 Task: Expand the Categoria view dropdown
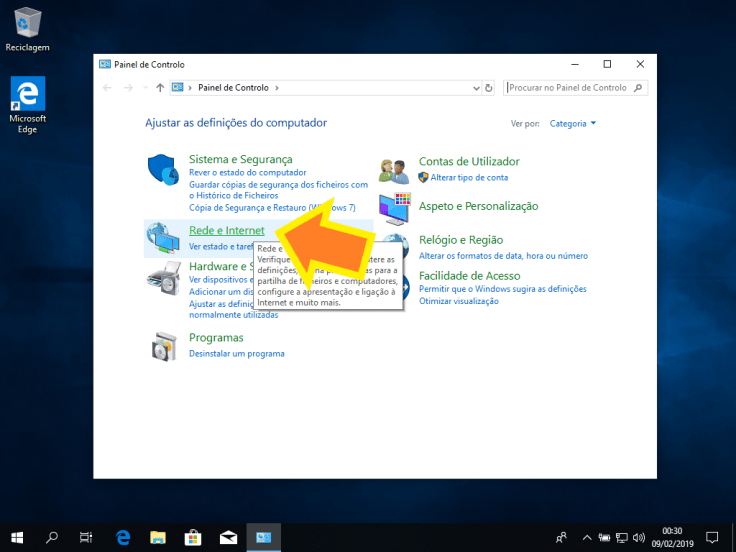(573, 124)
